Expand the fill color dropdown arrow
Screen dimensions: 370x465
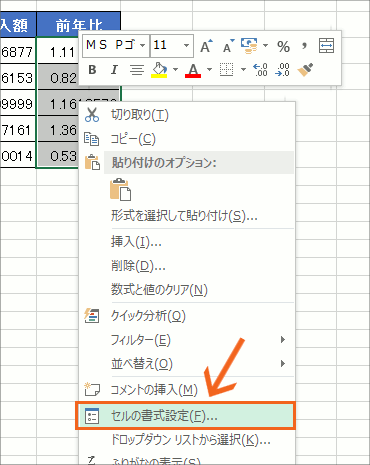point(175,70)
